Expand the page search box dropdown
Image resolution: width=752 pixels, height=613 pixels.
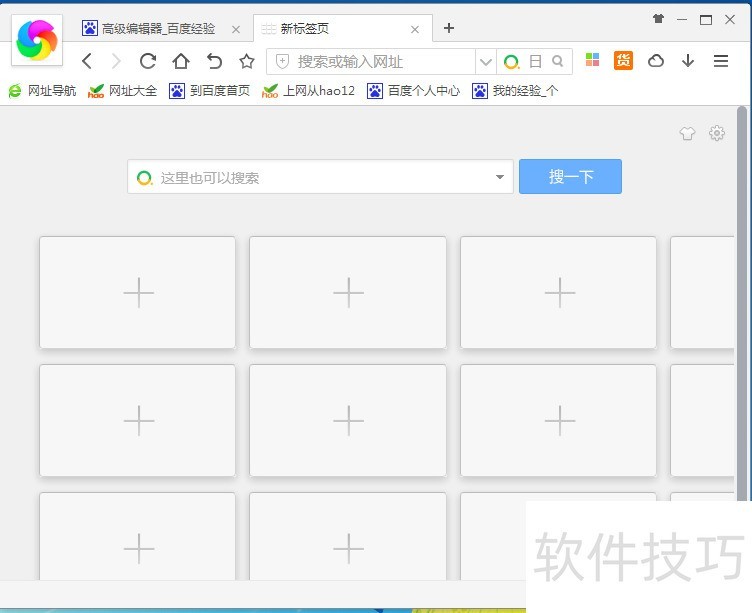(x=500, y=178)
